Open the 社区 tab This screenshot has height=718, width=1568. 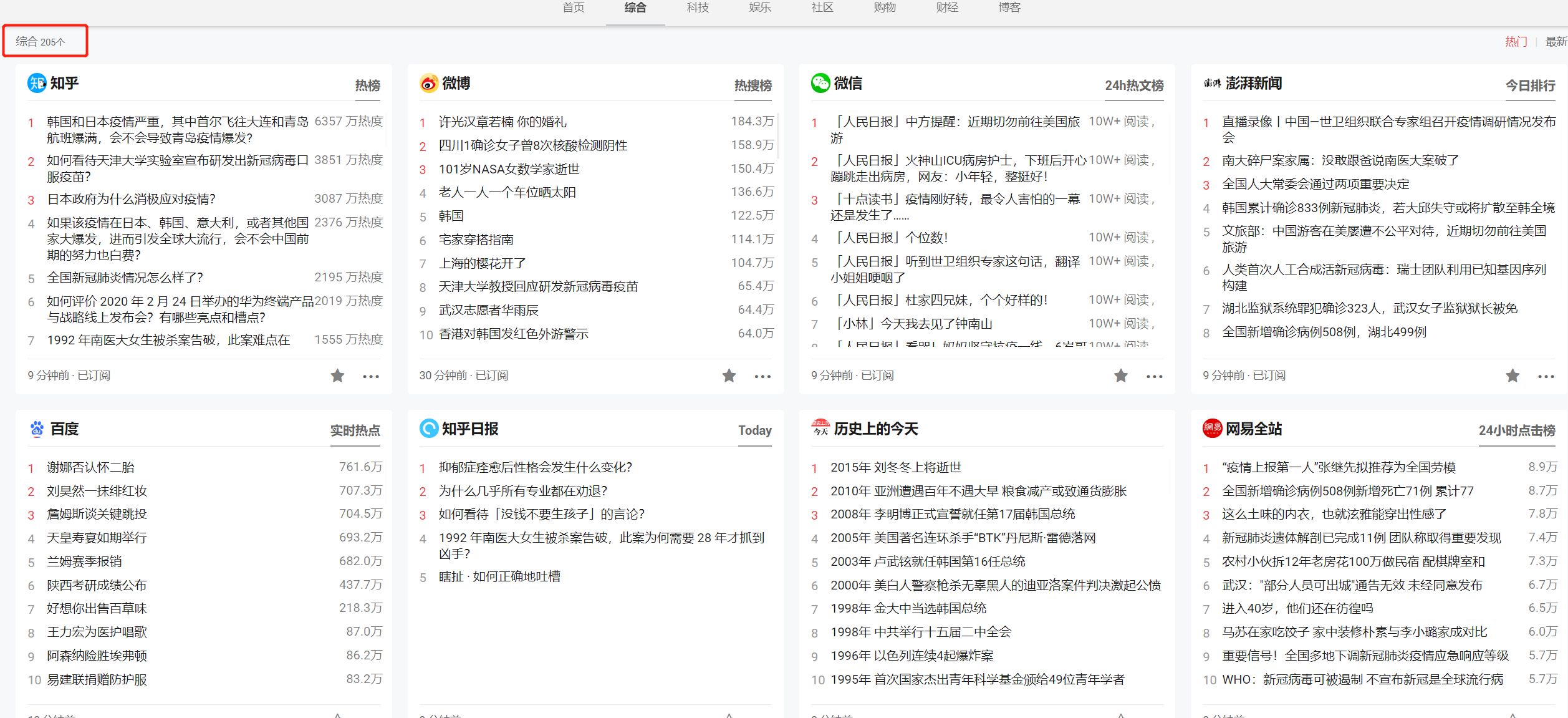tap(822, 7)
